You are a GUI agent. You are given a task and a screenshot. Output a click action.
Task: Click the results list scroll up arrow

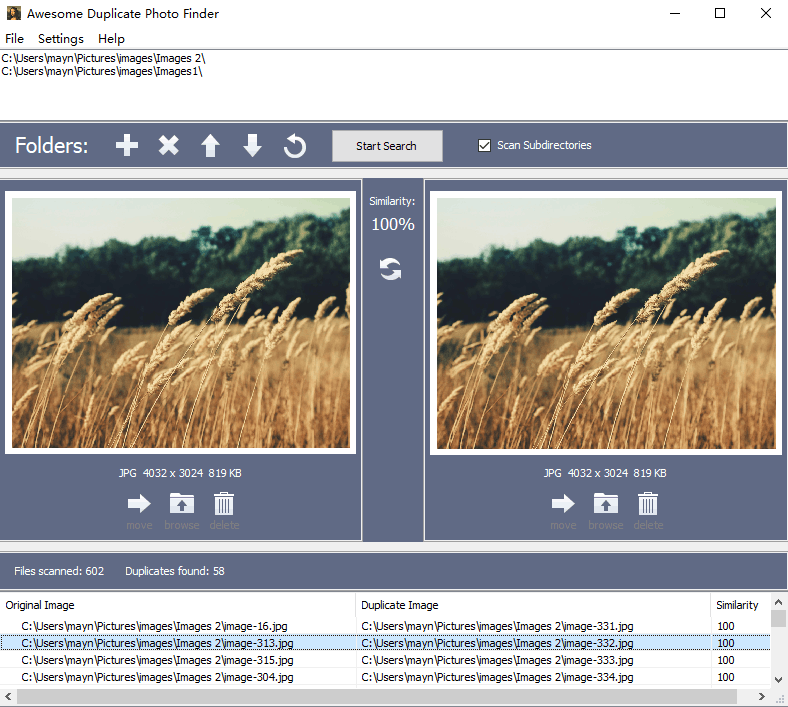click(778, 601)
